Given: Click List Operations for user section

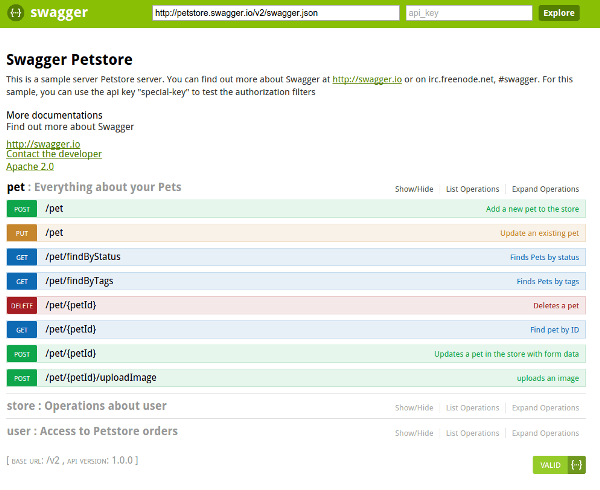Looking at the screenshot, I should (x=473, y=433).
